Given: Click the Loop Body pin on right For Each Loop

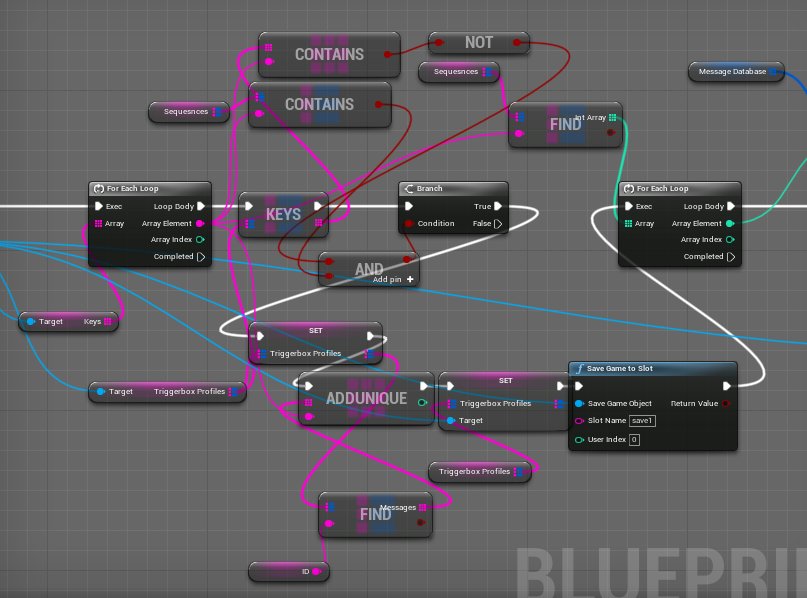Looking at the screenshot, I should (731, 206).
